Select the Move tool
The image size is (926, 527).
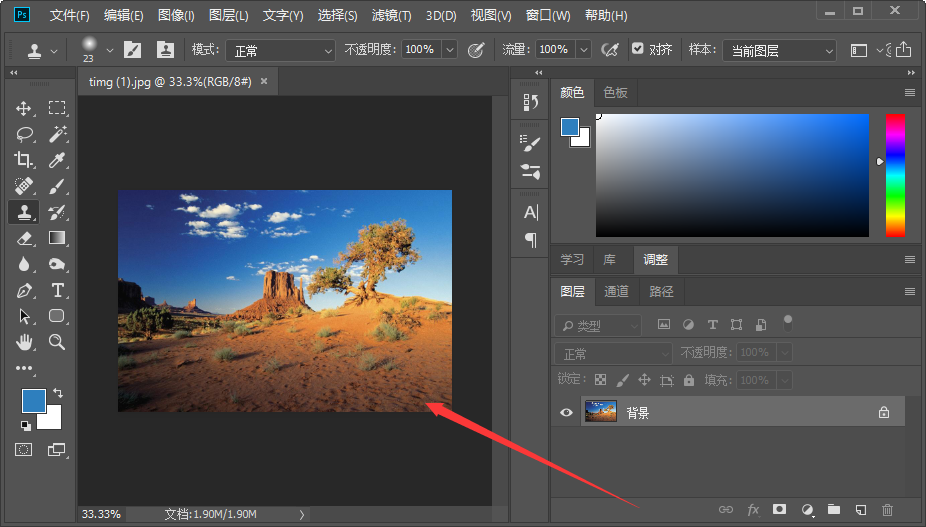[24, 108]
